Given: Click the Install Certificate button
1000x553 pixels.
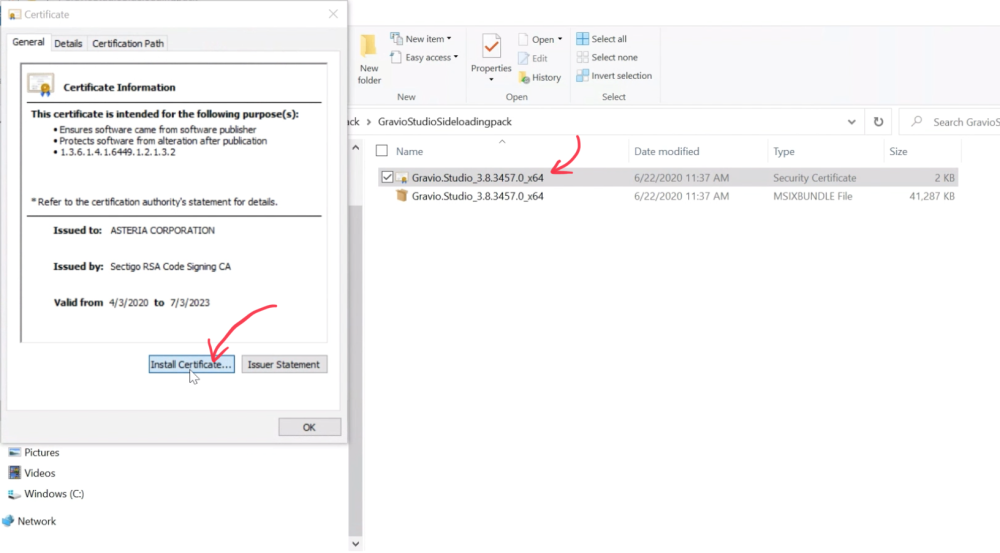Looking at the screenshot, I should pos(191,364).
